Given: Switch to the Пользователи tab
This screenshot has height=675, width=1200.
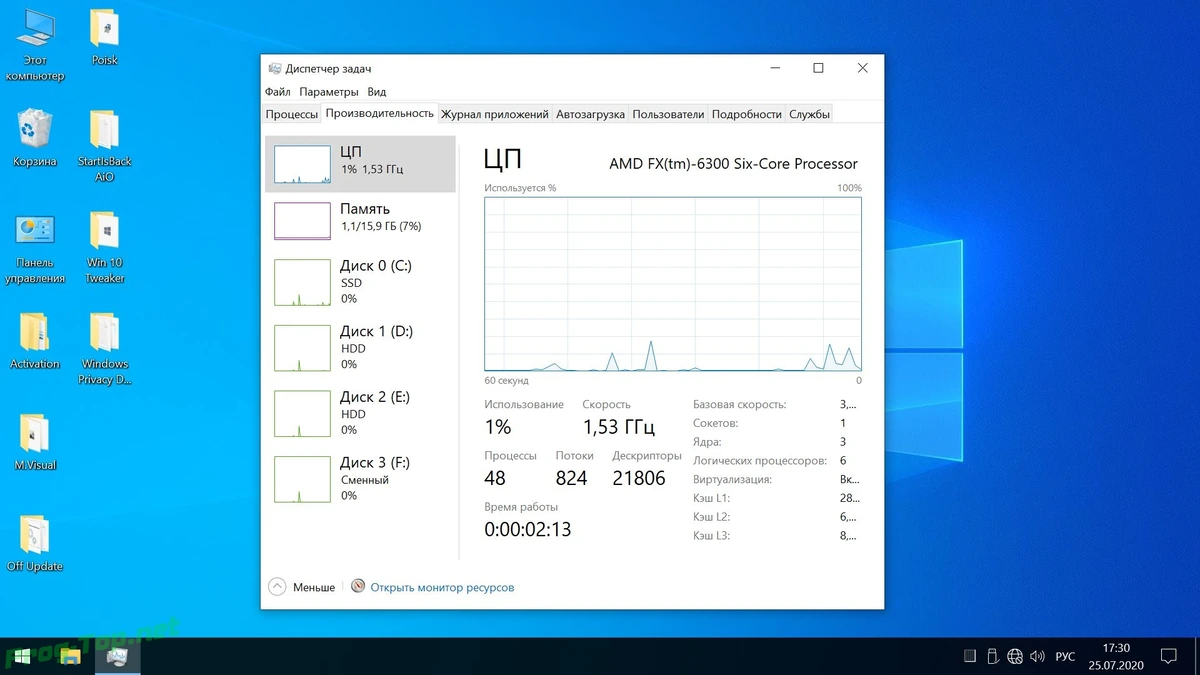Looking at the screenshot, I should pyautogui.click(x=669, y=114).
